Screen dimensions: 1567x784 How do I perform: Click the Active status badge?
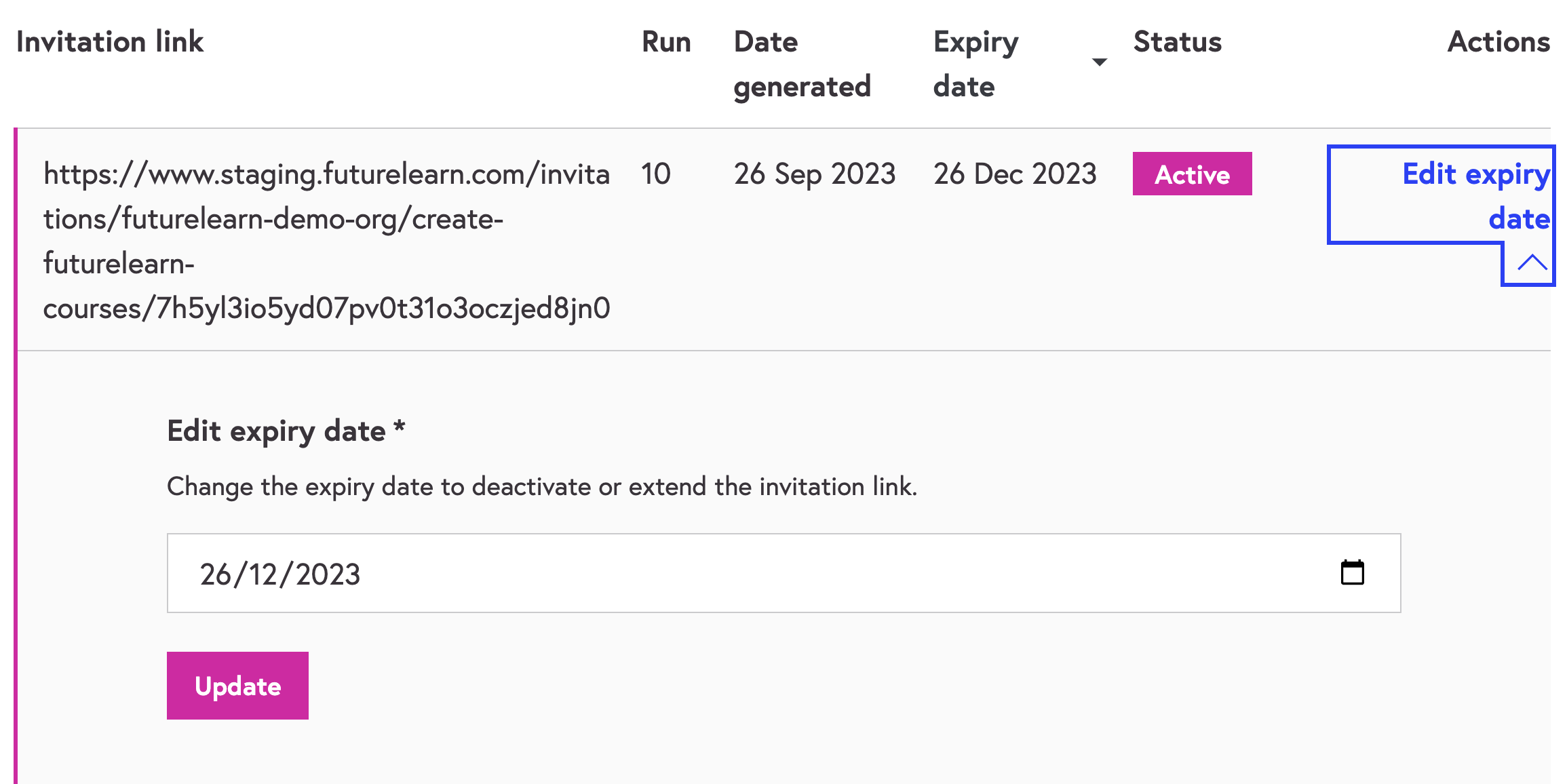pos(1191,174)
